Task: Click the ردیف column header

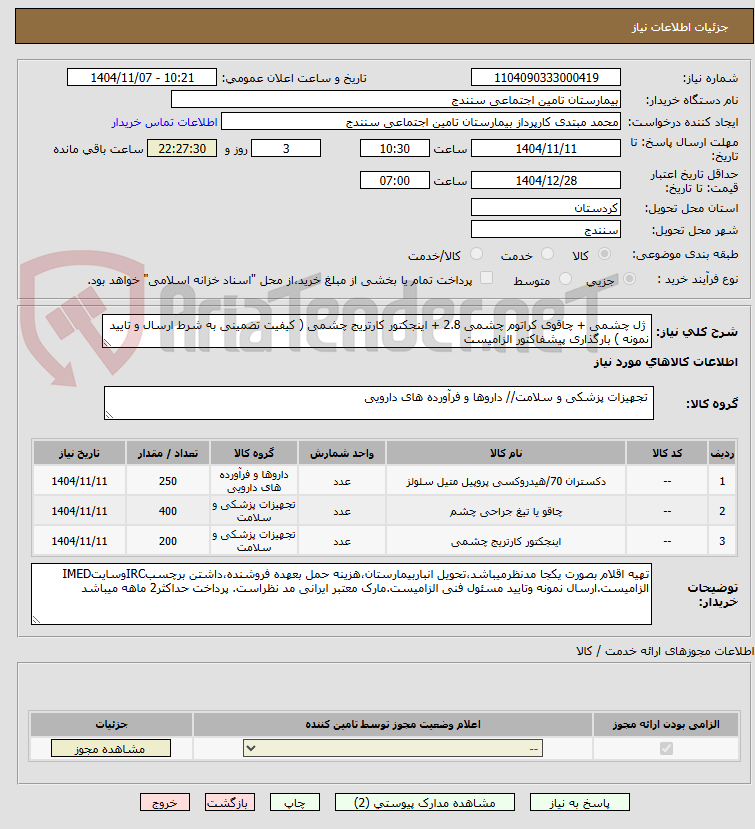Action: click(x=722, y=453)
